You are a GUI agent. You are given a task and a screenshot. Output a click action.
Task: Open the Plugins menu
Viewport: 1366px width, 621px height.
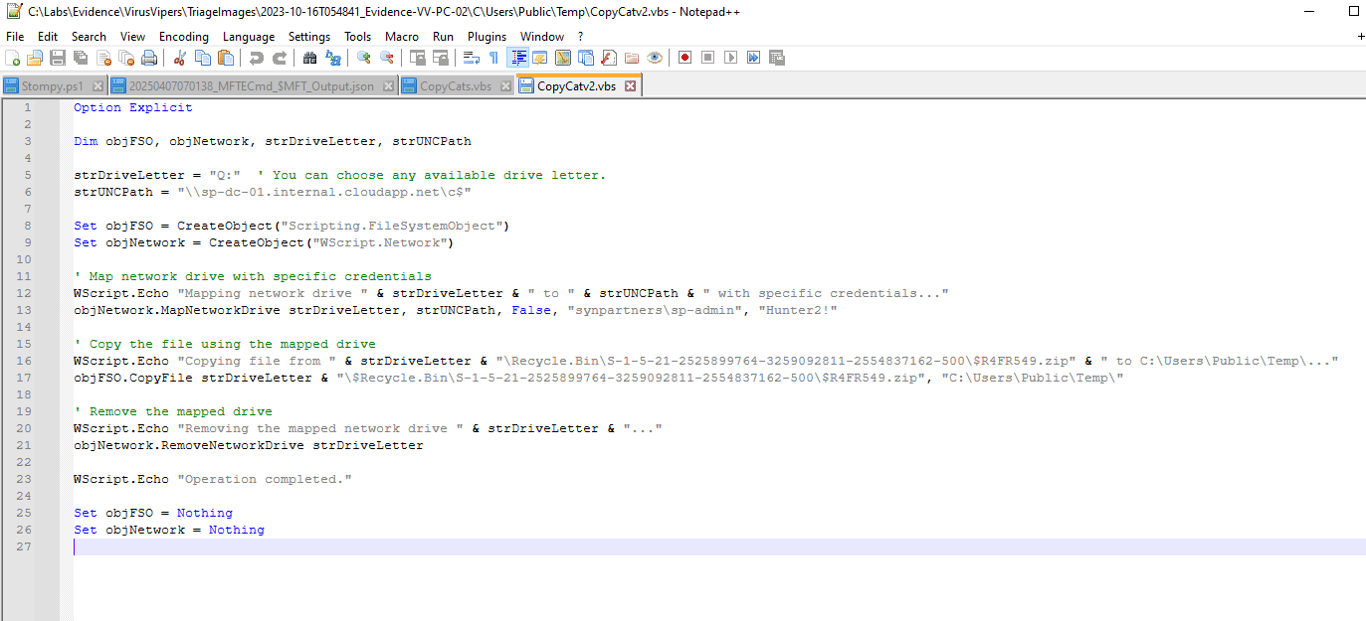487,36
